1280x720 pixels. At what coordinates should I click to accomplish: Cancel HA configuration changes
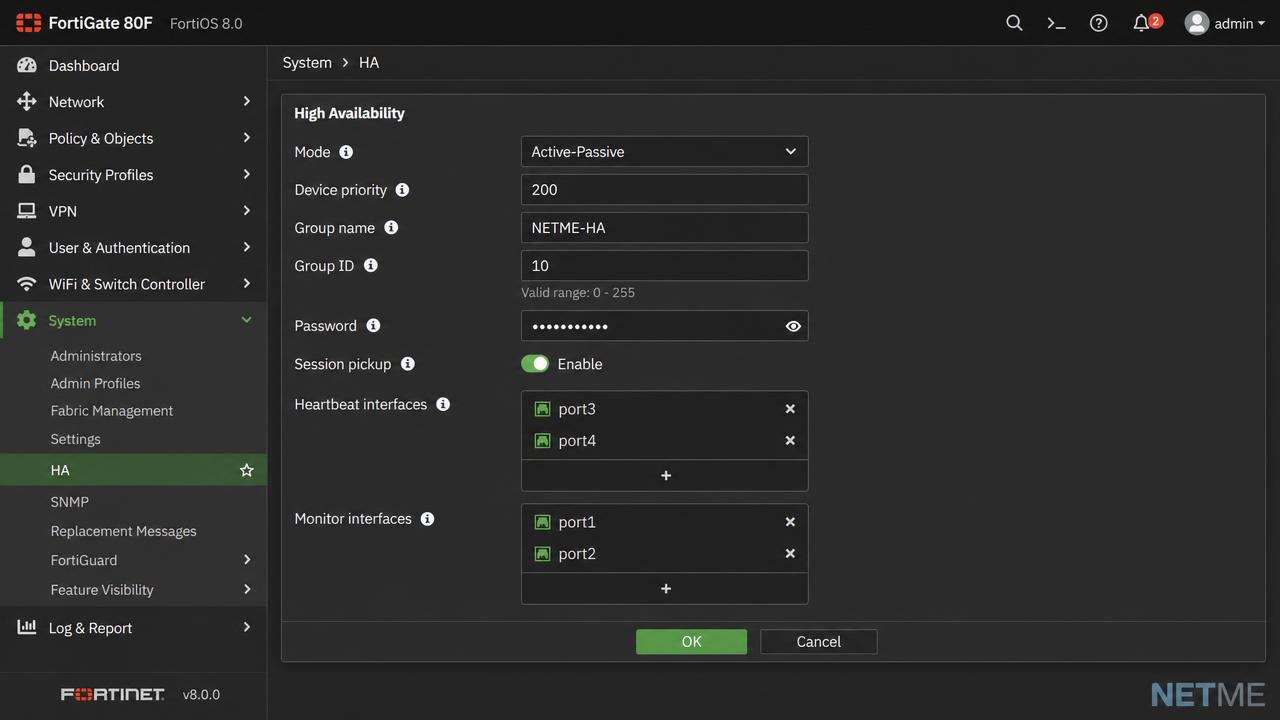tap(819, 642)
